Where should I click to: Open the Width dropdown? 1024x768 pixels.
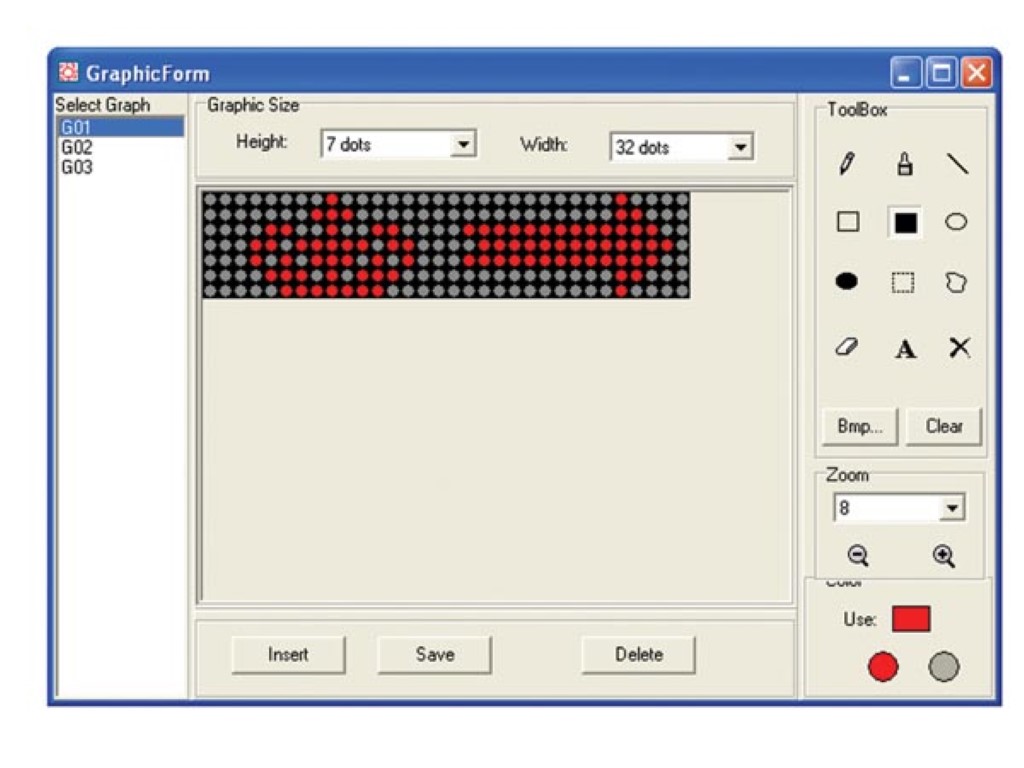coord(740,148)
